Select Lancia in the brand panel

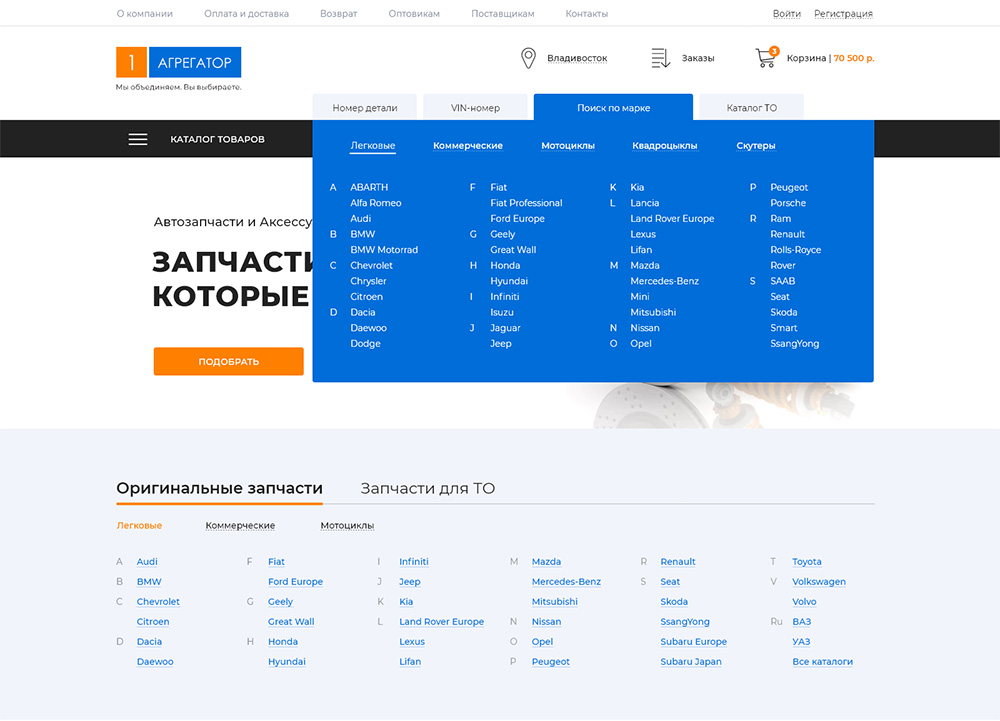(645, 203)
